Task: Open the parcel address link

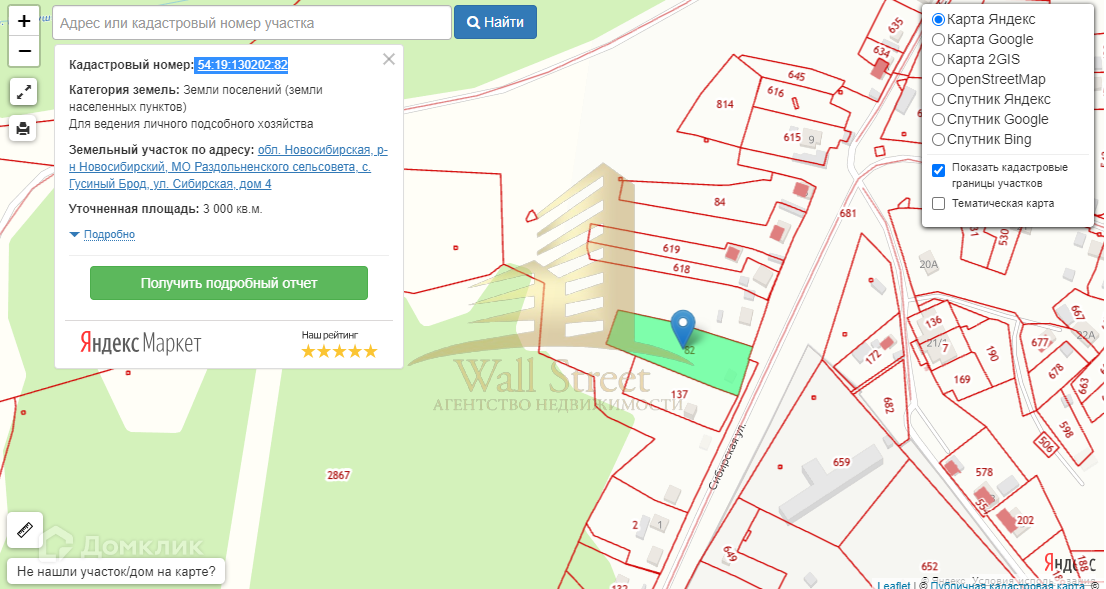Action: pyautogui.click(x=229, y=167)
